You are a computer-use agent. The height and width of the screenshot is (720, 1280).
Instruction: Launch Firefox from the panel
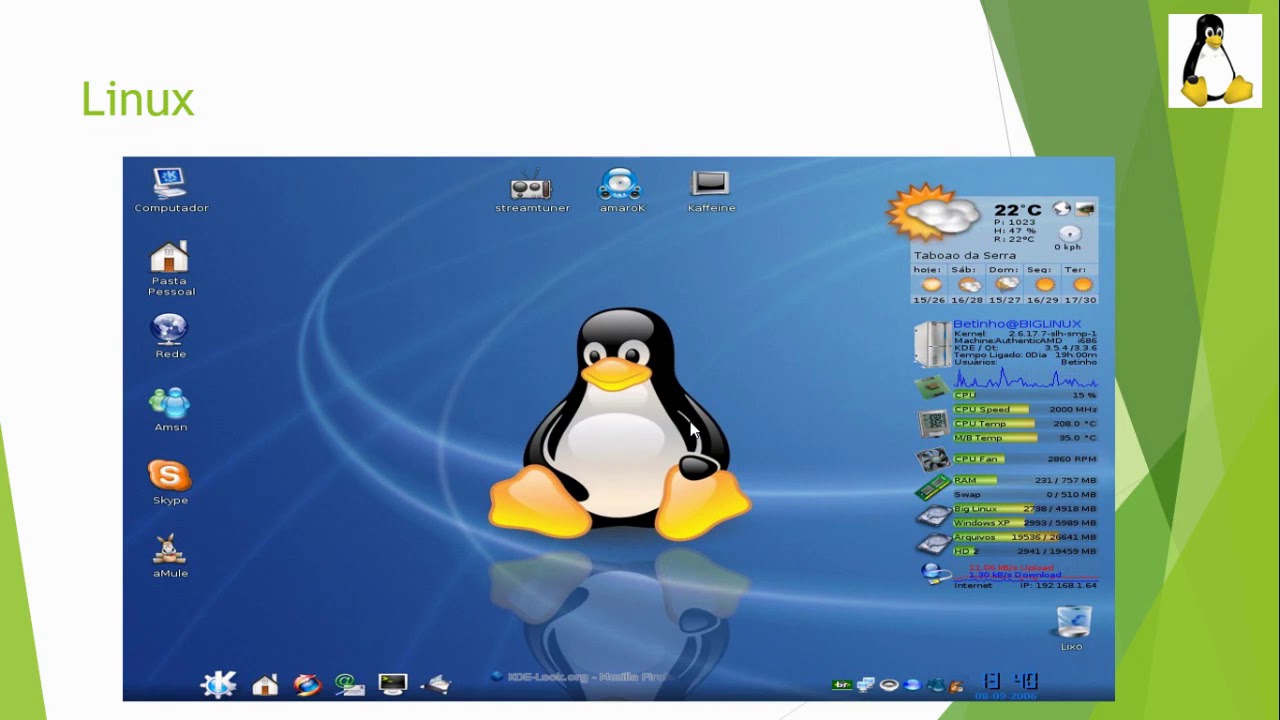307,685
